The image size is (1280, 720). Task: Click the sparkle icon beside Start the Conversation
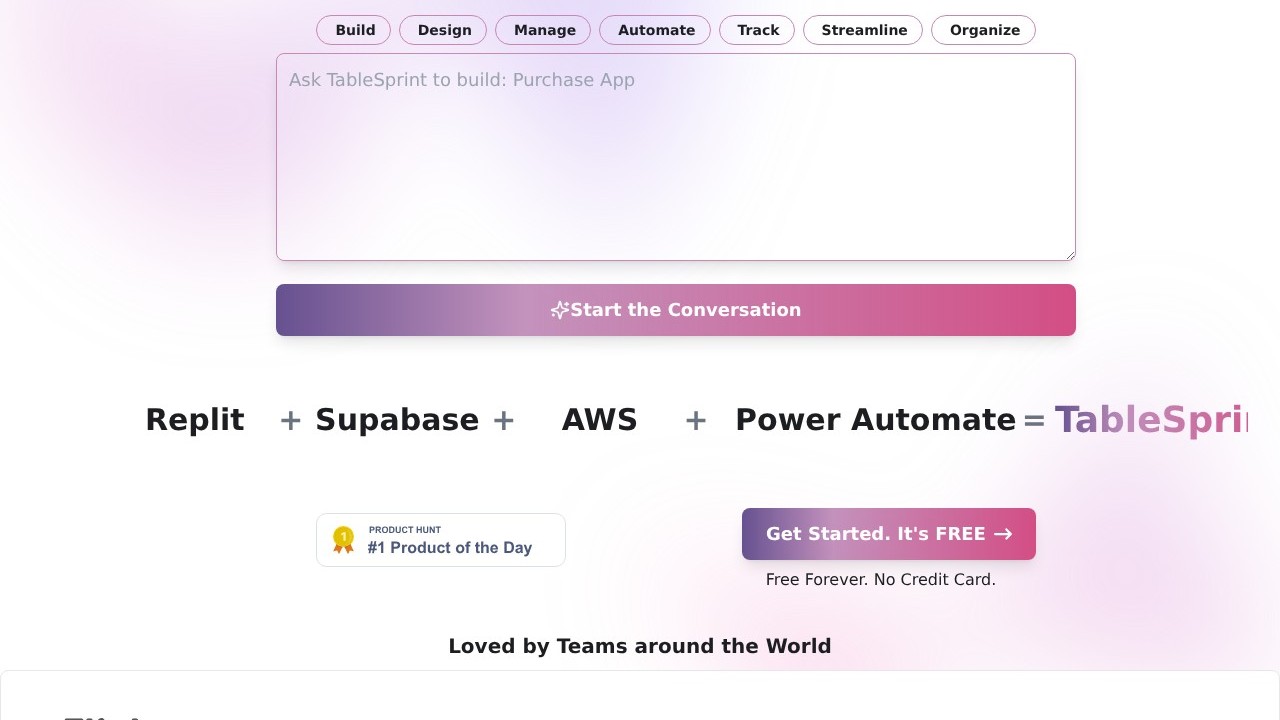pyautogui.click(x=560, y=310)
